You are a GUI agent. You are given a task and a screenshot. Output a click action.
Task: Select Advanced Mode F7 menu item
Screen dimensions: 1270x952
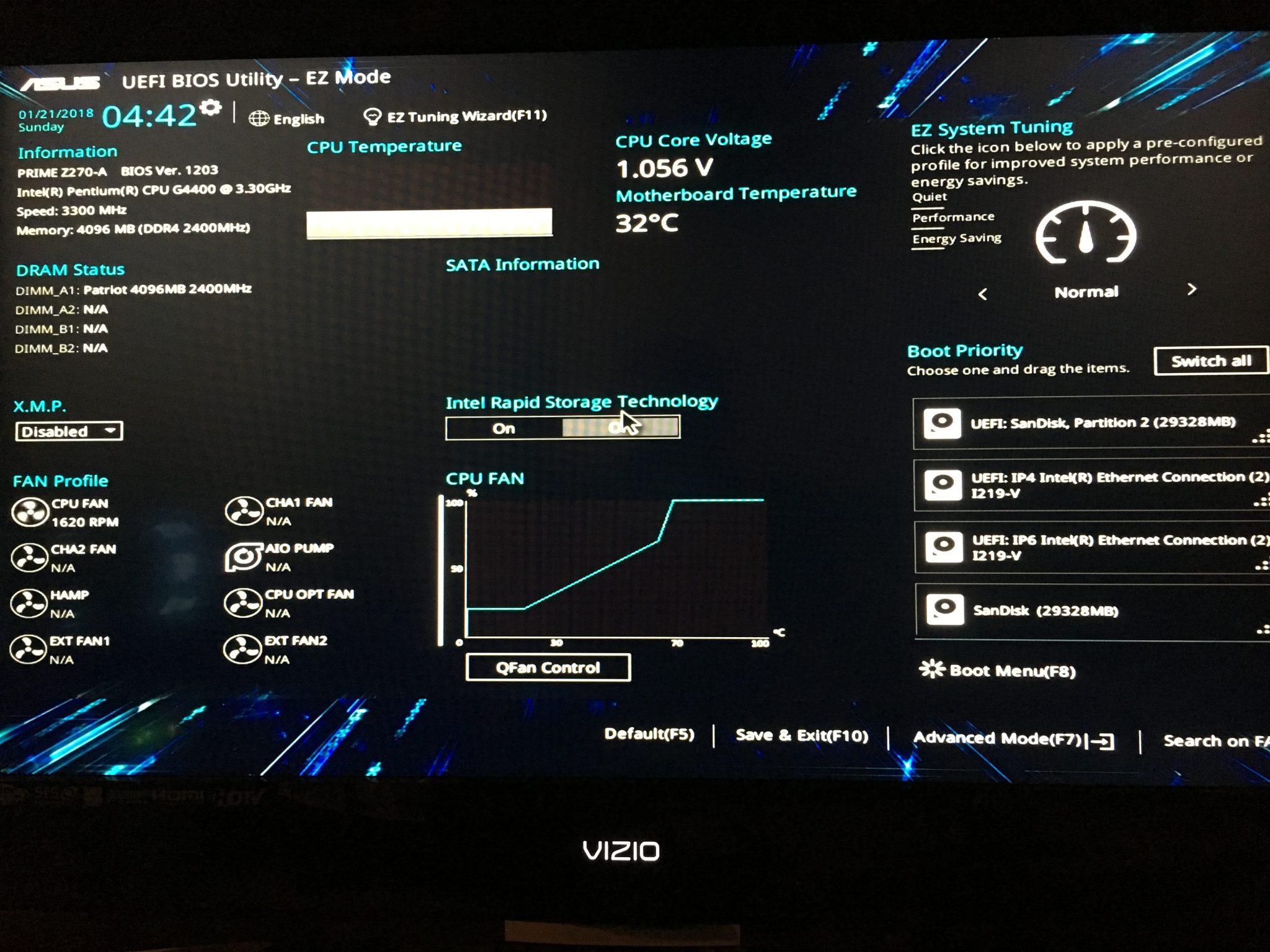[1020, 739]
